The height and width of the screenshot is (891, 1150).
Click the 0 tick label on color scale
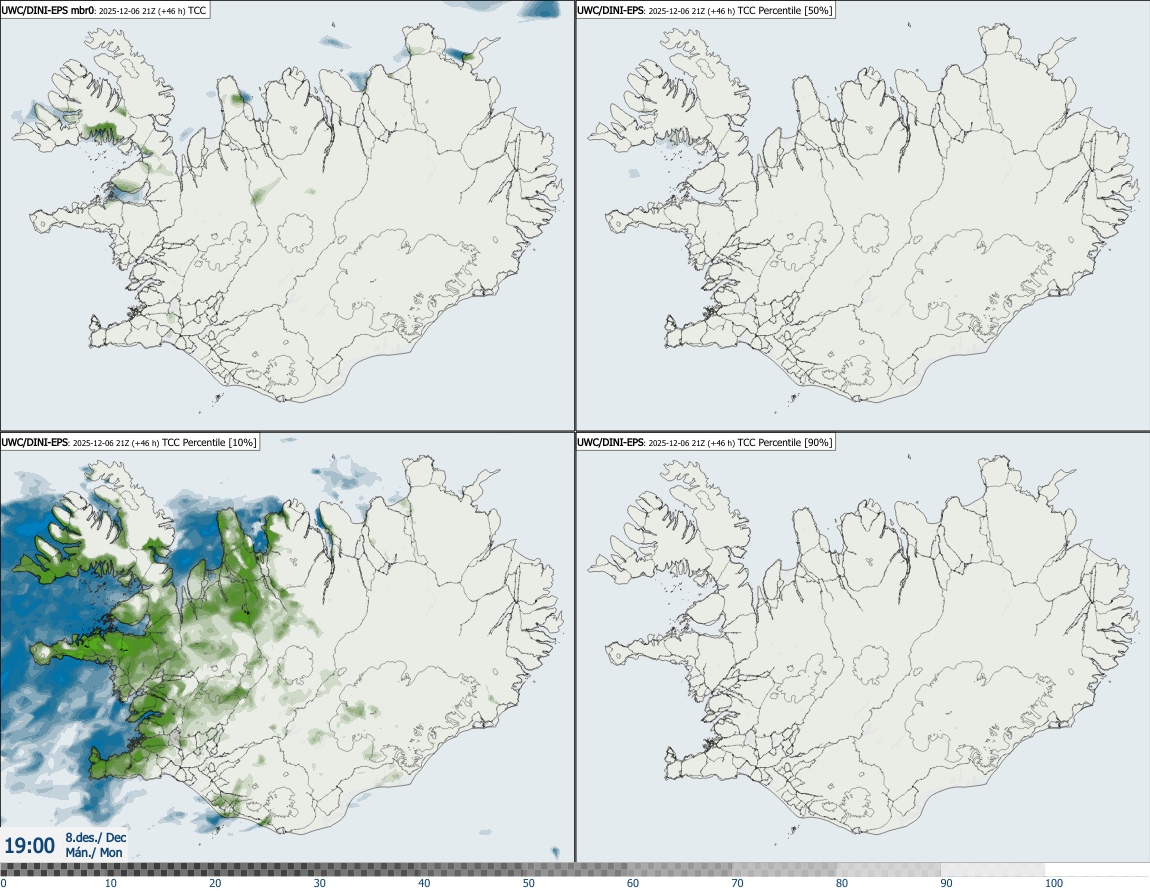(3, 883)
